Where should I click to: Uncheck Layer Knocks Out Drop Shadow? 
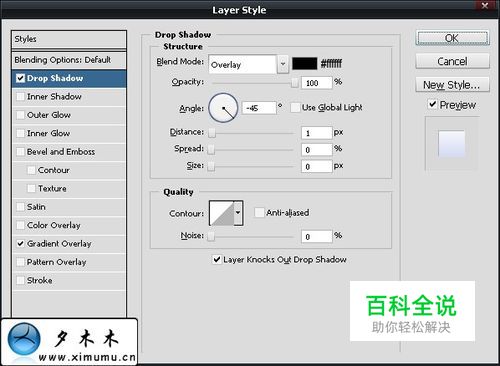click(x=217, y=259)
